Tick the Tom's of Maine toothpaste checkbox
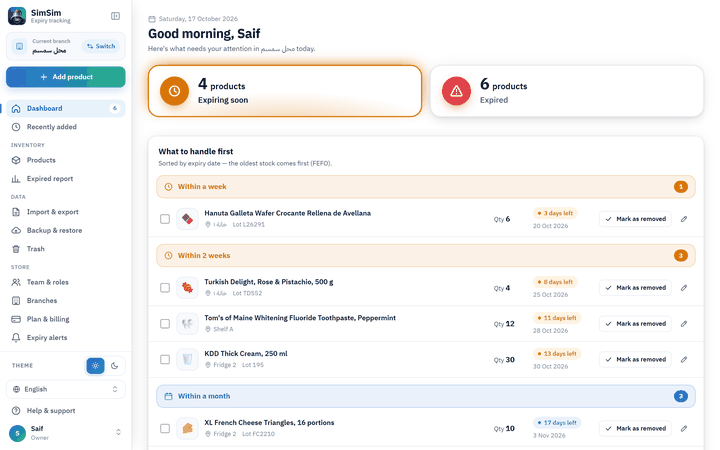Screen dimensions: 720x450 tap(165, 324)
